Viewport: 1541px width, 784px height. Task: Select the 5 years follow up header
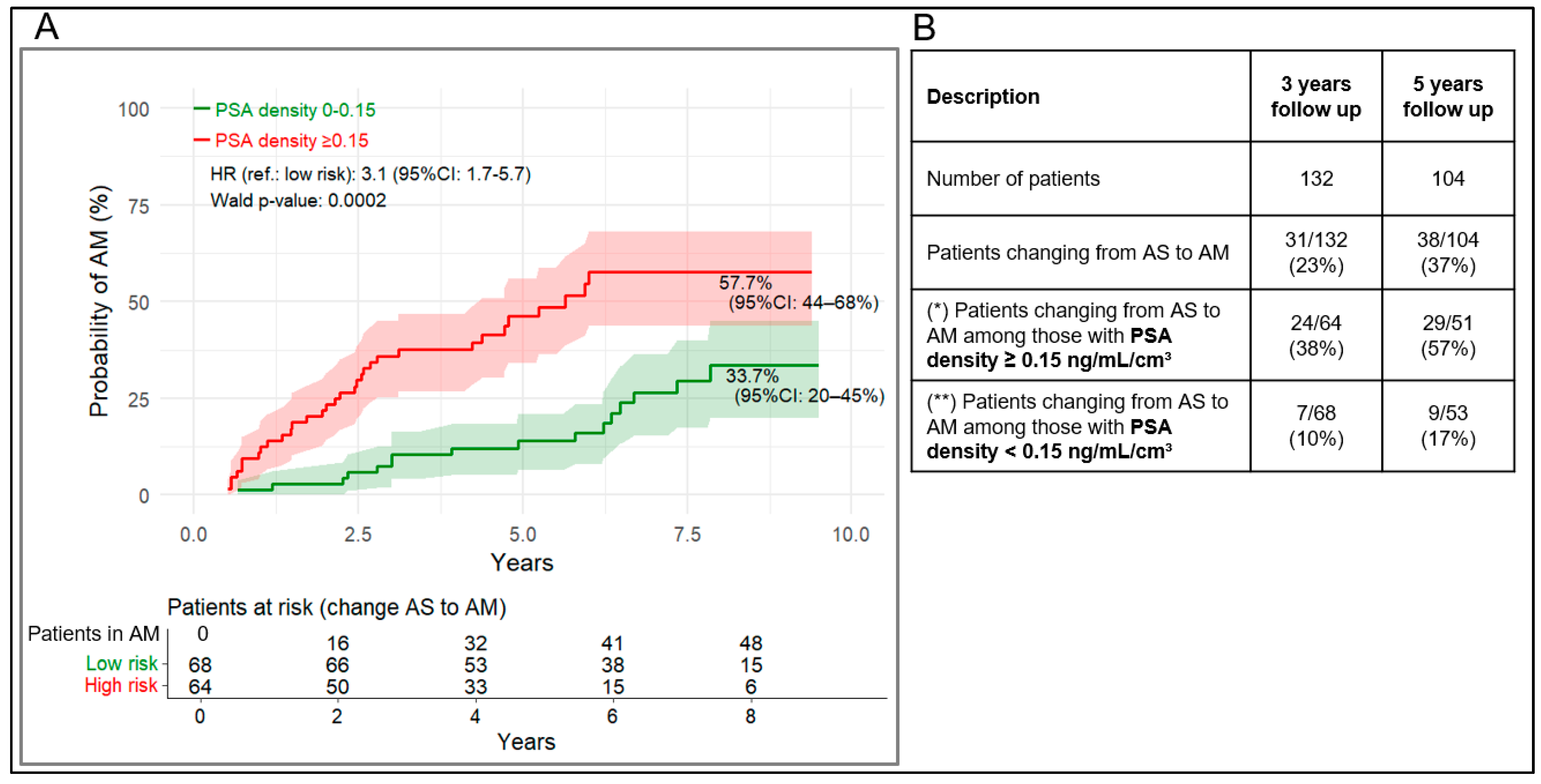pyautogui.click(x=1448, y=96)
